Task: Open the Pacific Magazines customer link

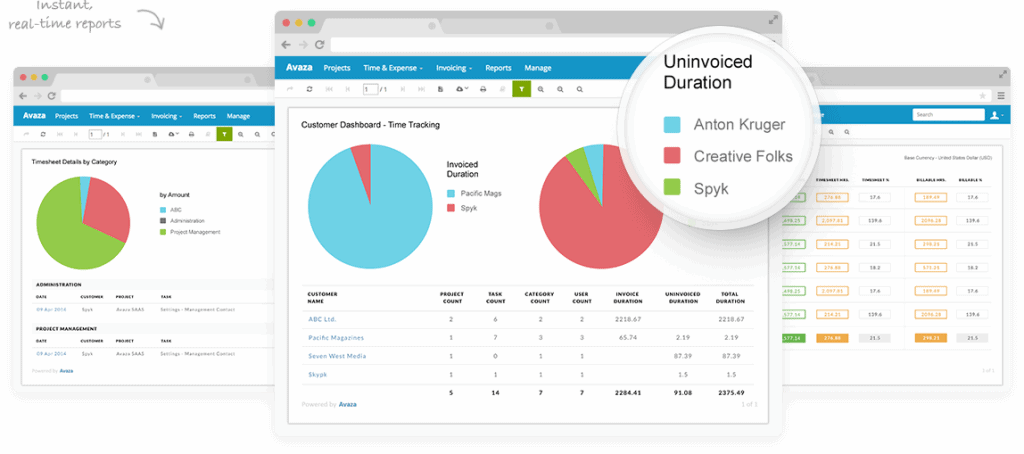Action: point(335,338)
